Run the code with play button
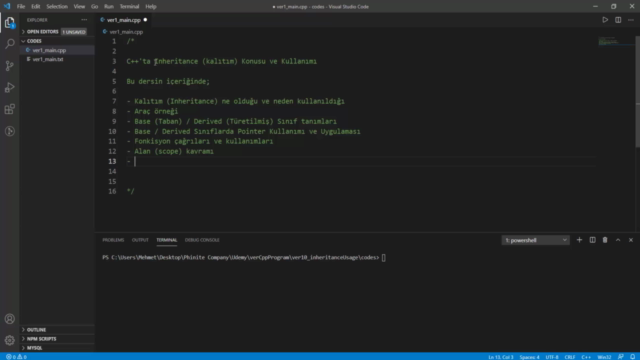The width and height of the screenshot is (640, 360). coord(605,20)
